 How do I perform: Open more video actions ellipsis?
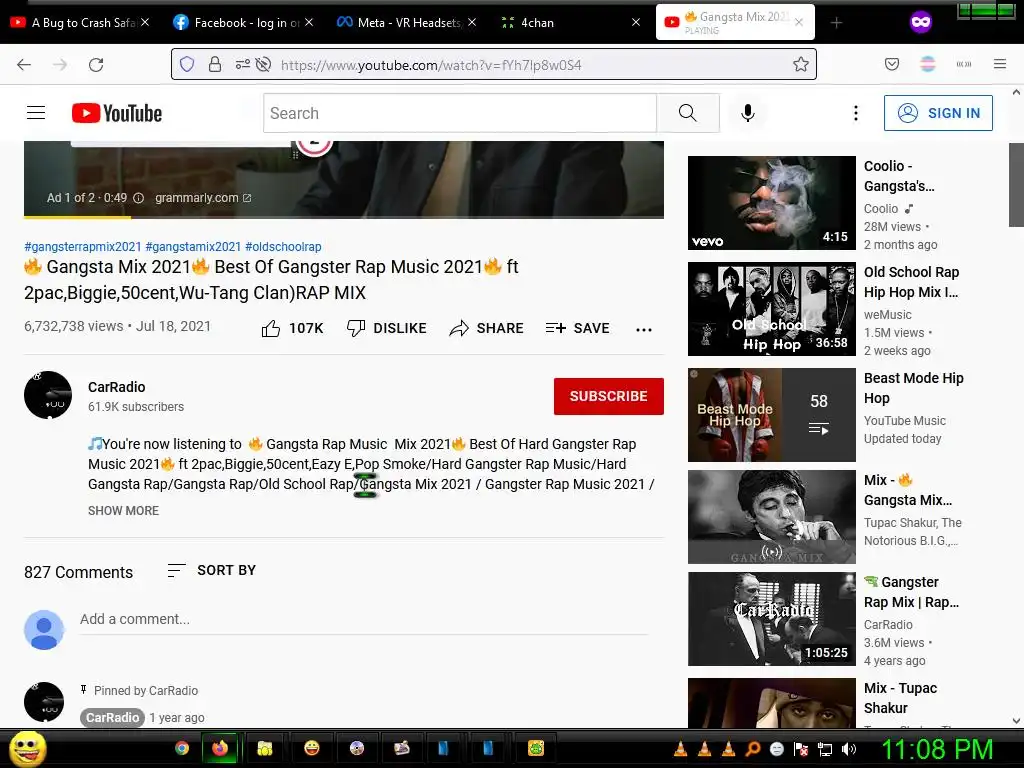tap(644, 329)
